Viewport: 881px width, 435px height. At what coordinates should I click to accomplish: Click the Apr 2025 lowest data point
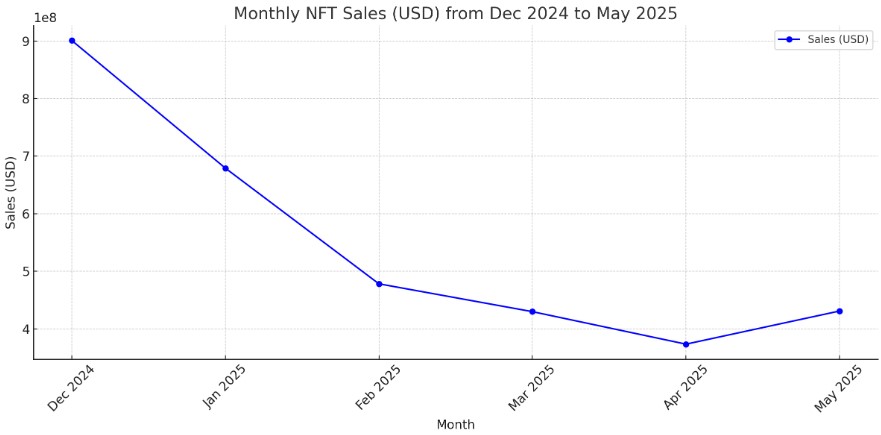[x=686, y=344]
